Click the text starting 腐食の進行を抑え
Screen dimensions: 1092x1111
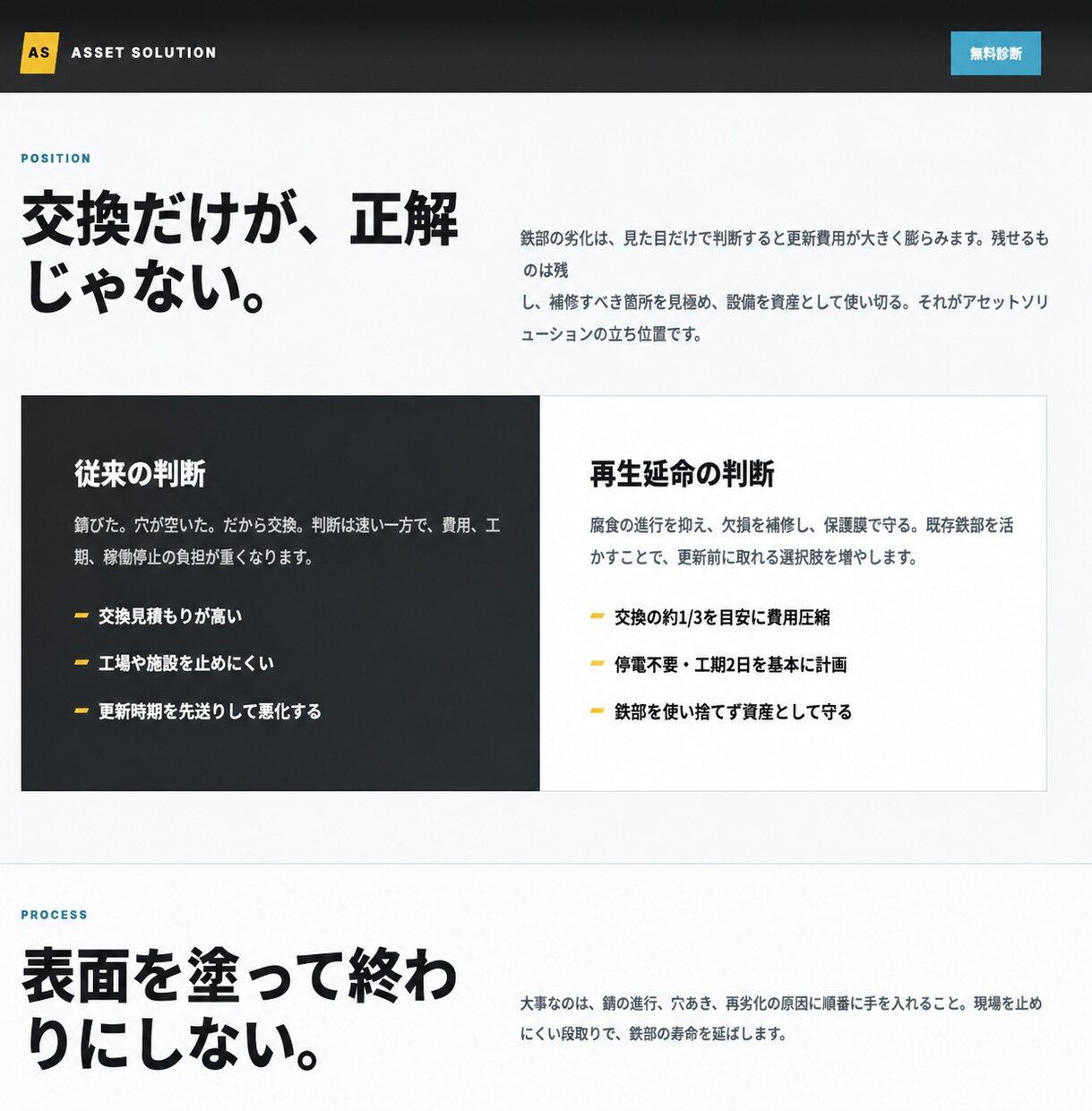coord(801,541)
